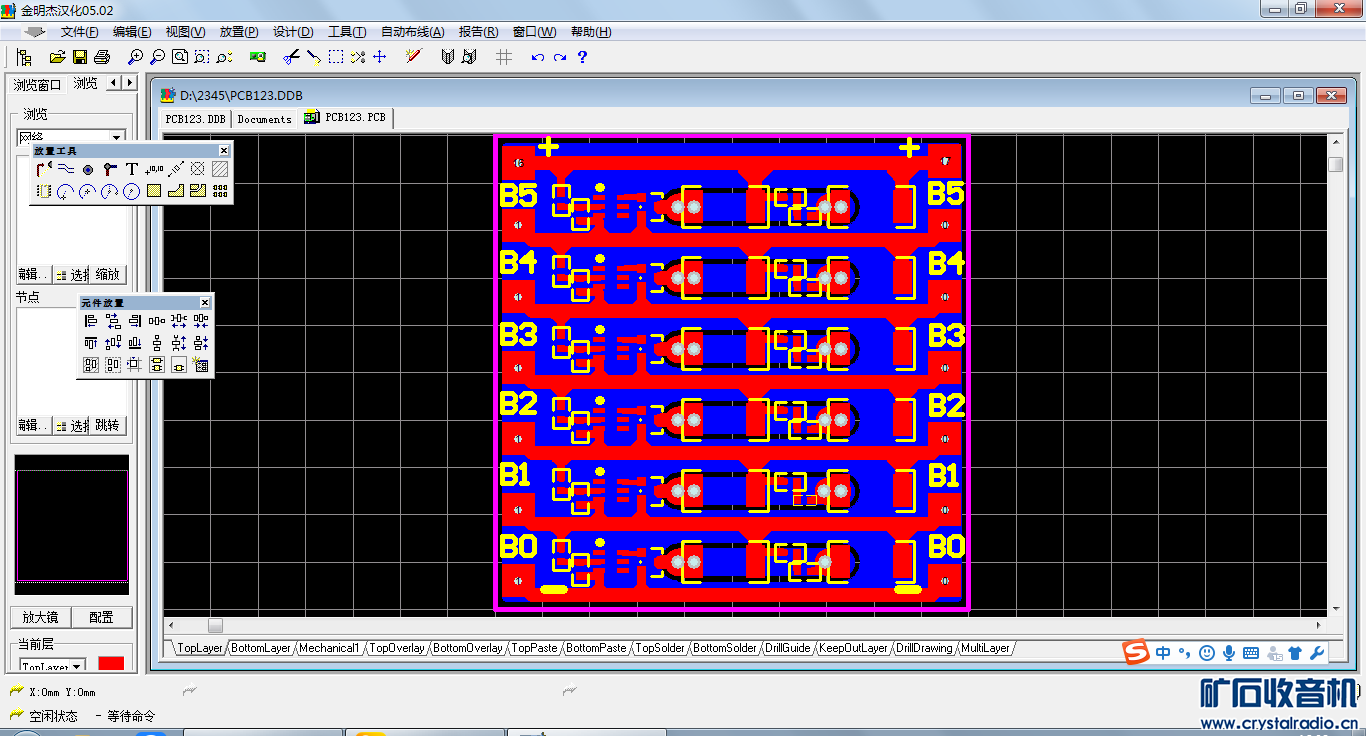Click the red current layer color swatch
The height and width of the screenshot is (736, 1366).
(x=111, y=664)
